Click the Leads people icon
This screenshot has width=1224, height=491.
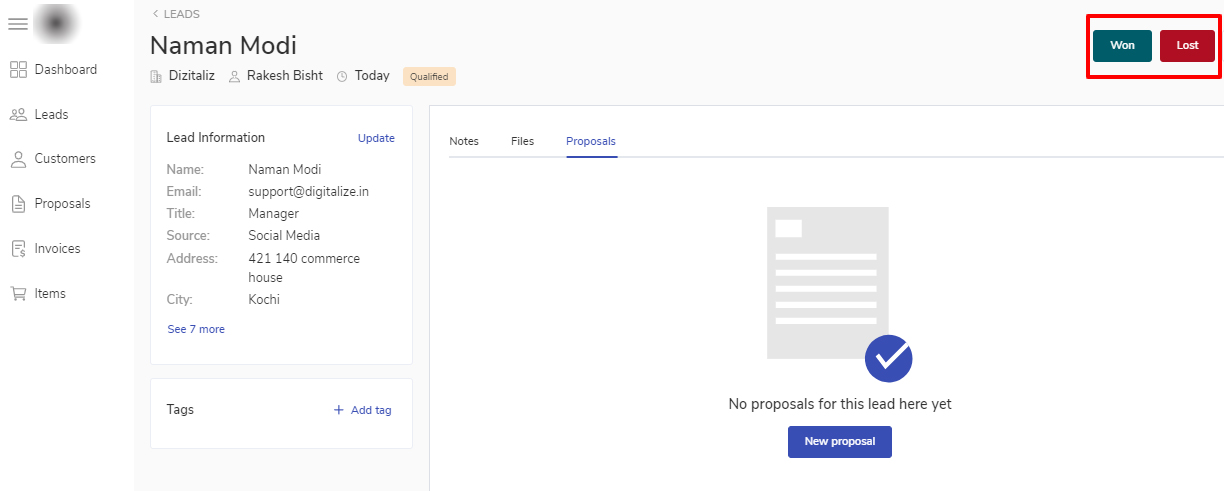click(x=18, y=115)
